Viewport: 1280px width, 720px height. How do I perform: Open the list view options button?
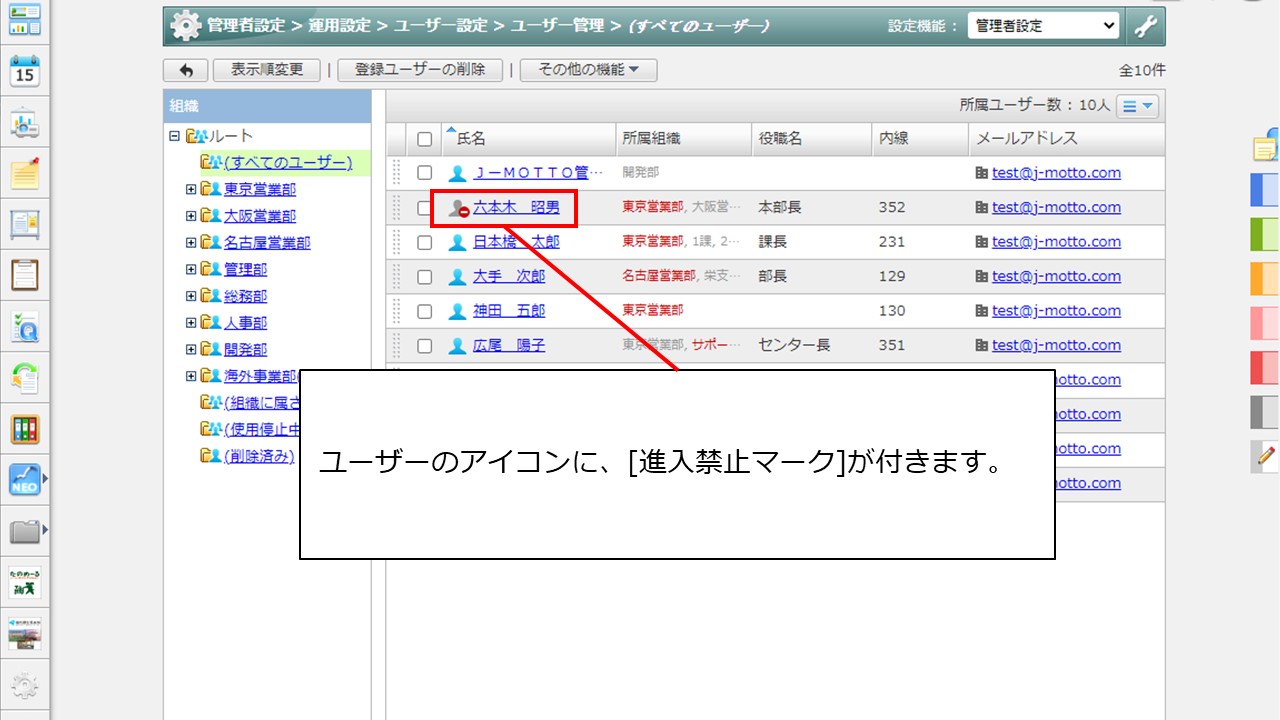(x=1138, y=106)
